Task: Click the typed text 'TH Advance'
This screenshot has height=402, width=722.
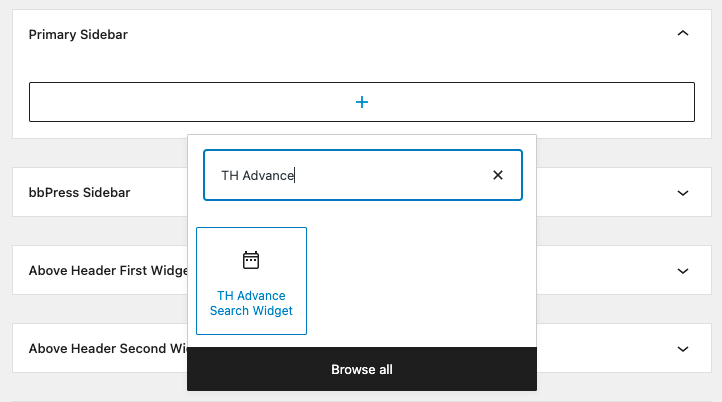Action: 257,175
